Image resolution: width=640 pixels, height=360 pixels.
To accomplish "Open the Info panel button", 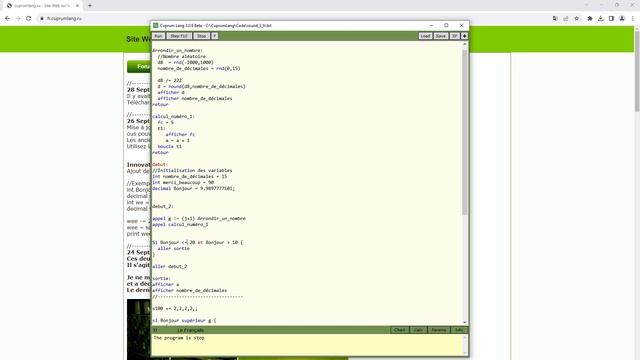I will click(459, 330).
